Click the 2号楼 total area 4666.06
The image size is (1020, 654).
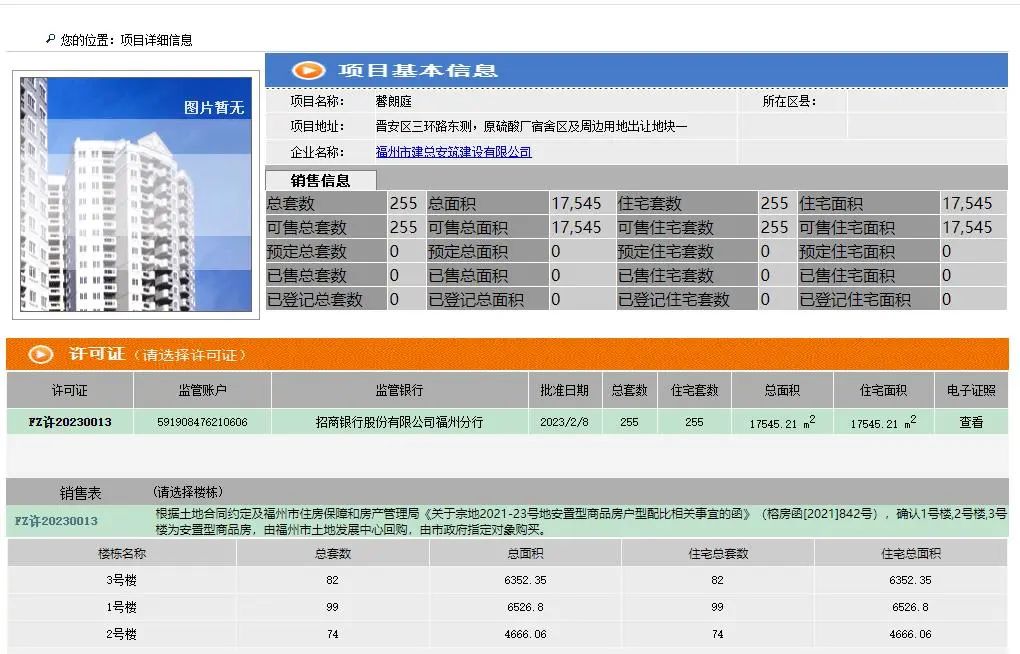click(525, 634)
